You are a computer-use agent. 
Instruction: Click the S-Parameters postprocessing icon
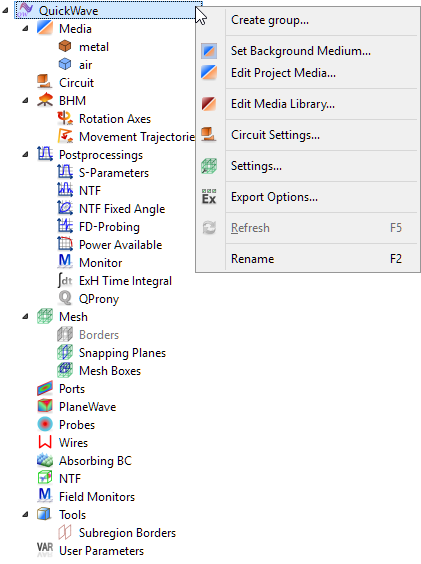point(65,172)
